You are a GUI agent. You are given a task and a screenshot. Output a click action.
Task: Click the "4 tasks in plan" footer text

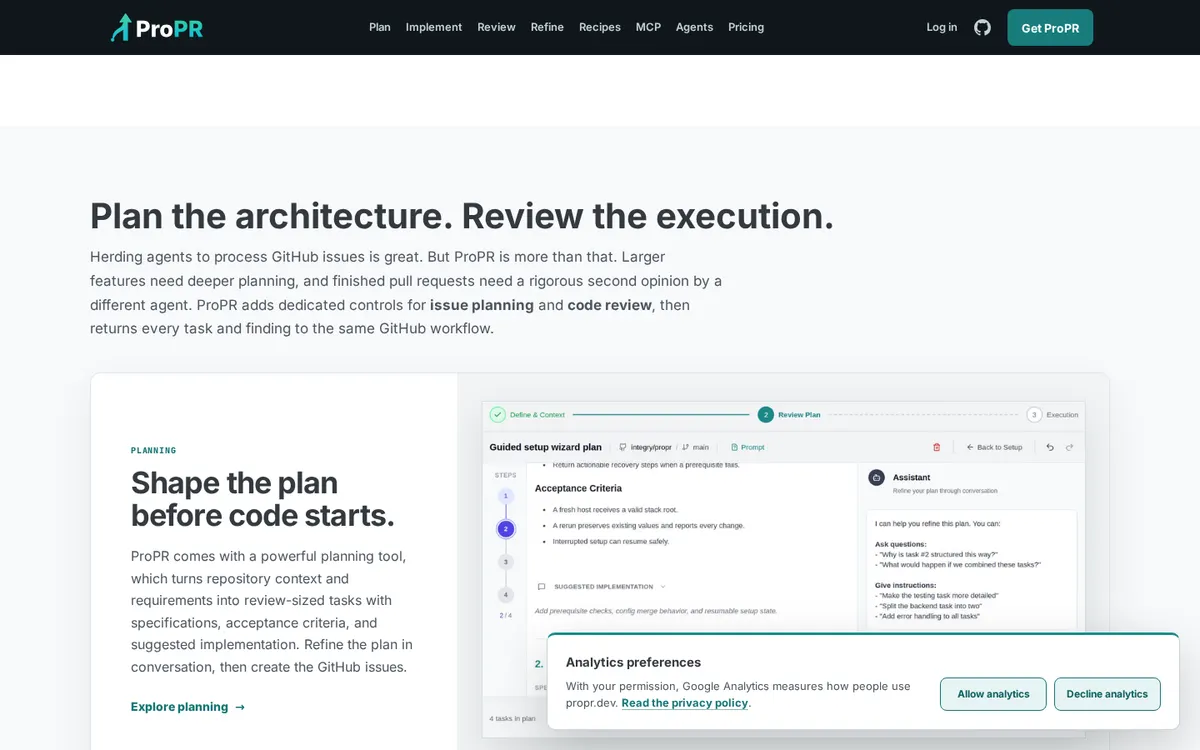[x=513, y=718]
